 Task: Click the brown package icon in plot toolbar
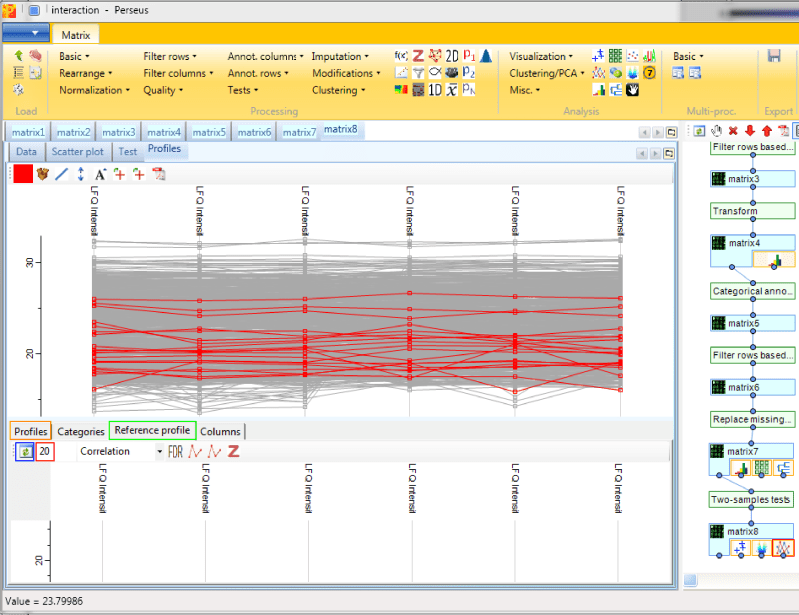click(42, 174)
